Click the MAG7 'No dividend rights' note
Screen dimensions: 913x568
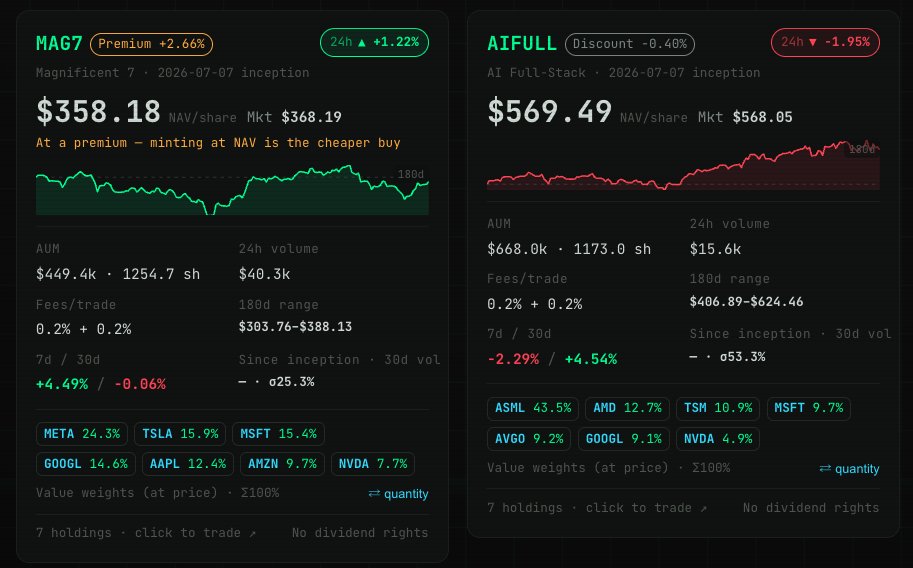(x=360, y=533)
